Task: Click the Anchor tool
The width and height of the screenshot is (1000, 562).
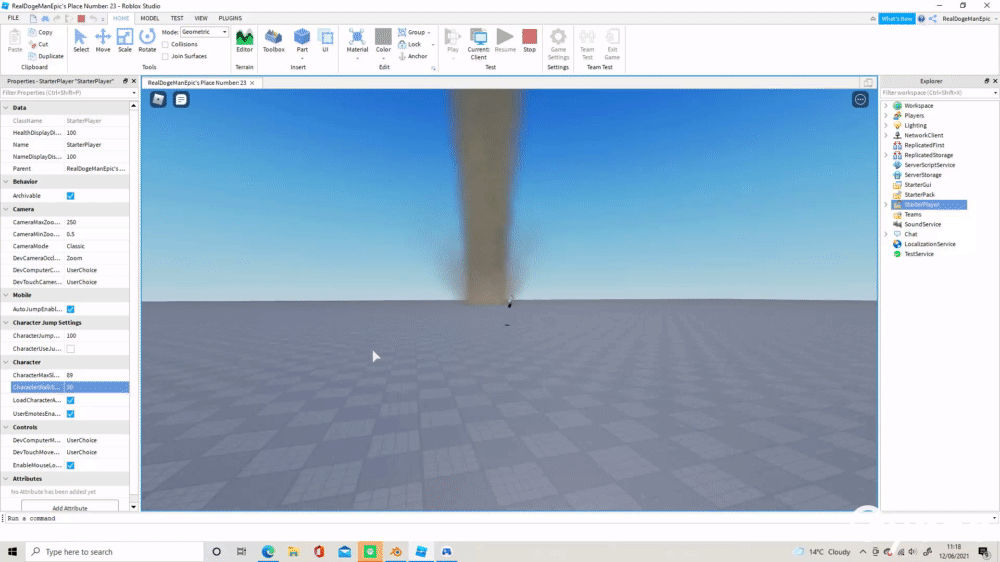Action: (413, 56)
